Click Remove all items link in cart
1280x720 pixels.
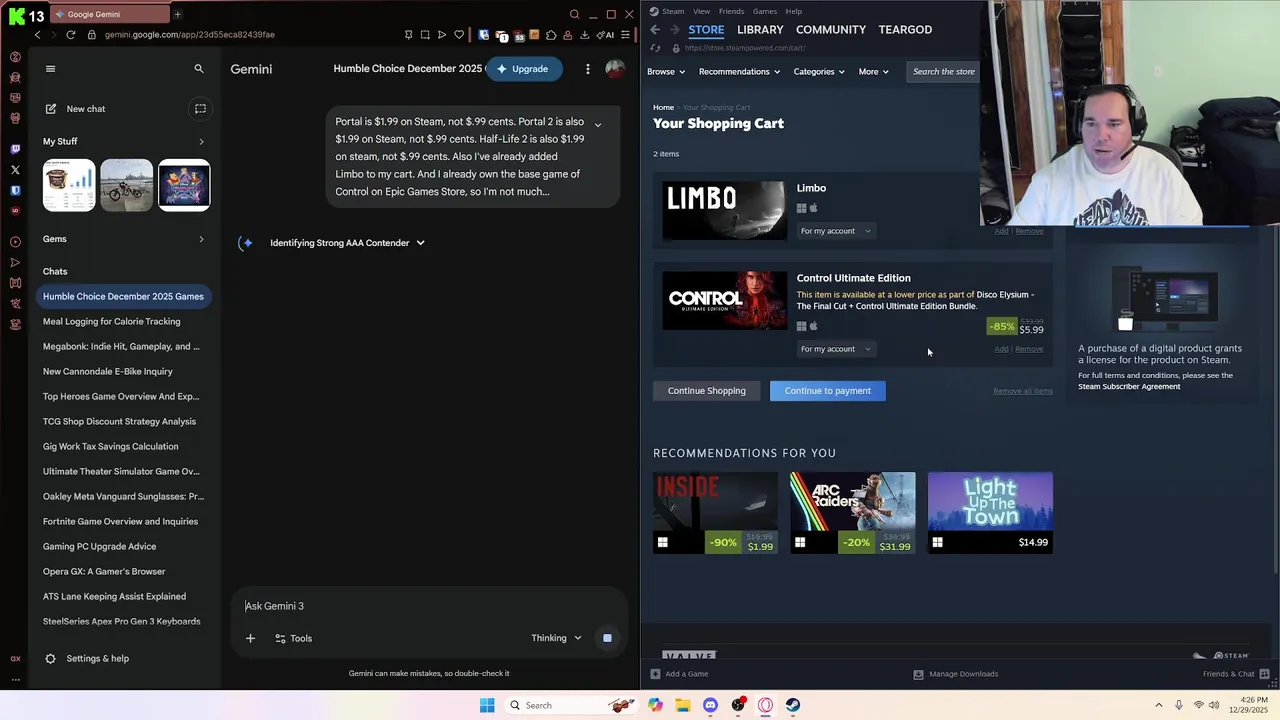(x=1023, y=391)
